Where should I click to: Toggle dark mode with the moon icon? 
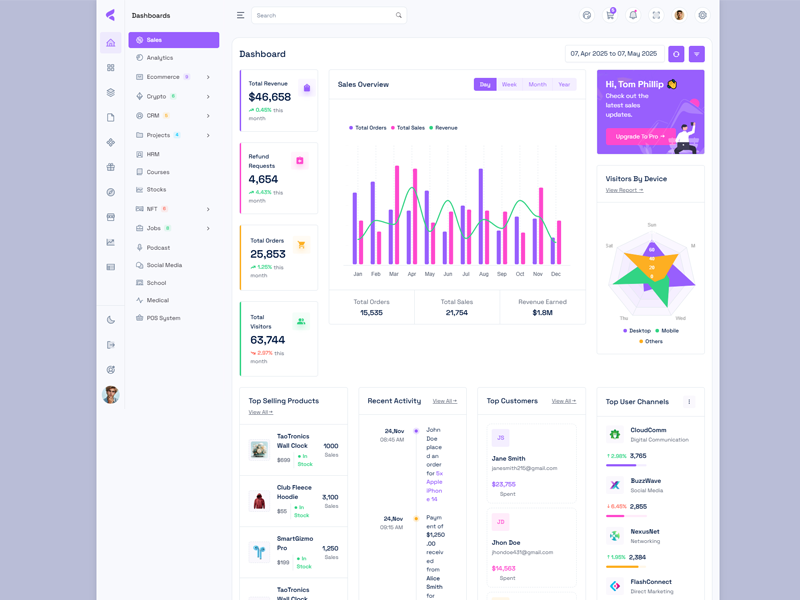tap(110, 320)
